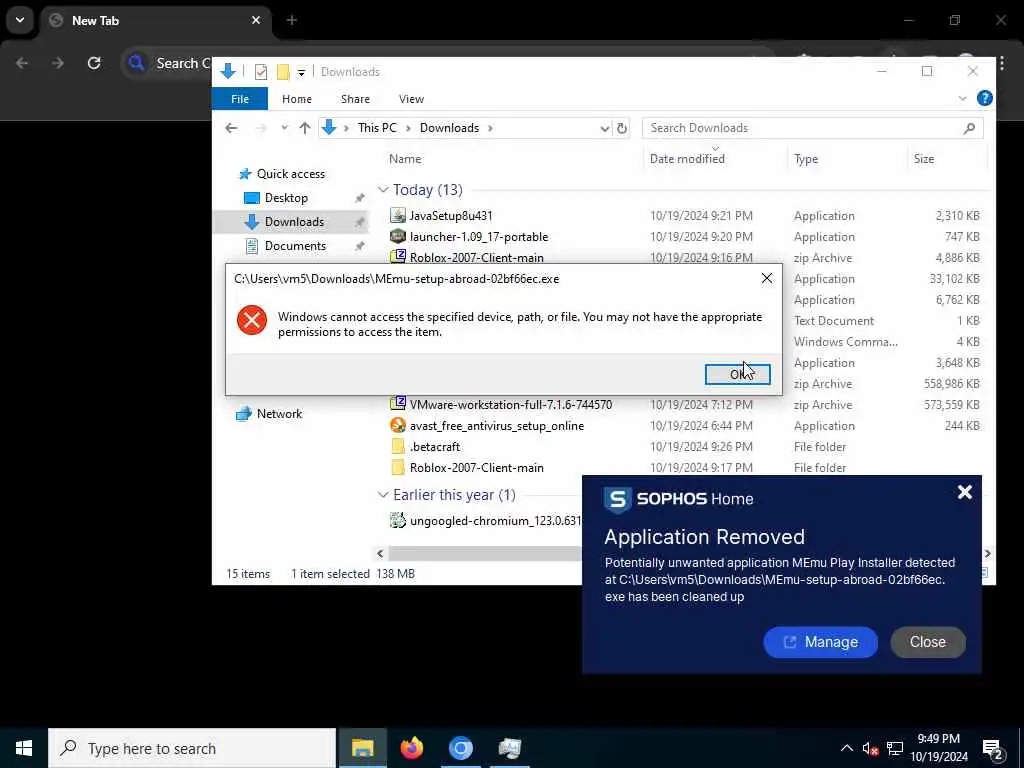Click the search magnifier icon in Explorer
Viewport: 1024px width, 768px height.
point(969,128)
